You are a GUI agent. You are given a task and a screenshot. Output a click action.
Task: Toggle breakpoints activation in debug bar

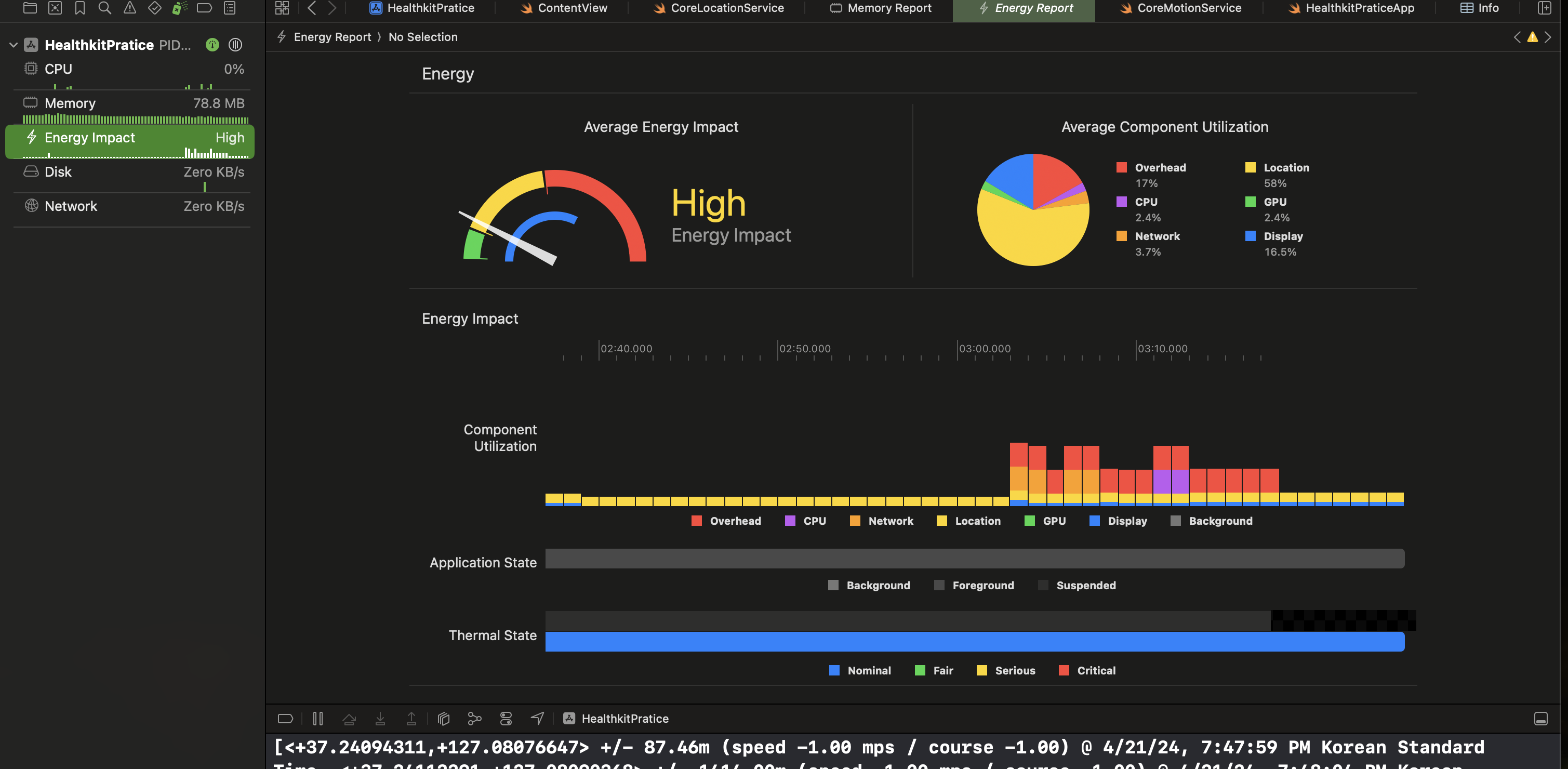285,719
